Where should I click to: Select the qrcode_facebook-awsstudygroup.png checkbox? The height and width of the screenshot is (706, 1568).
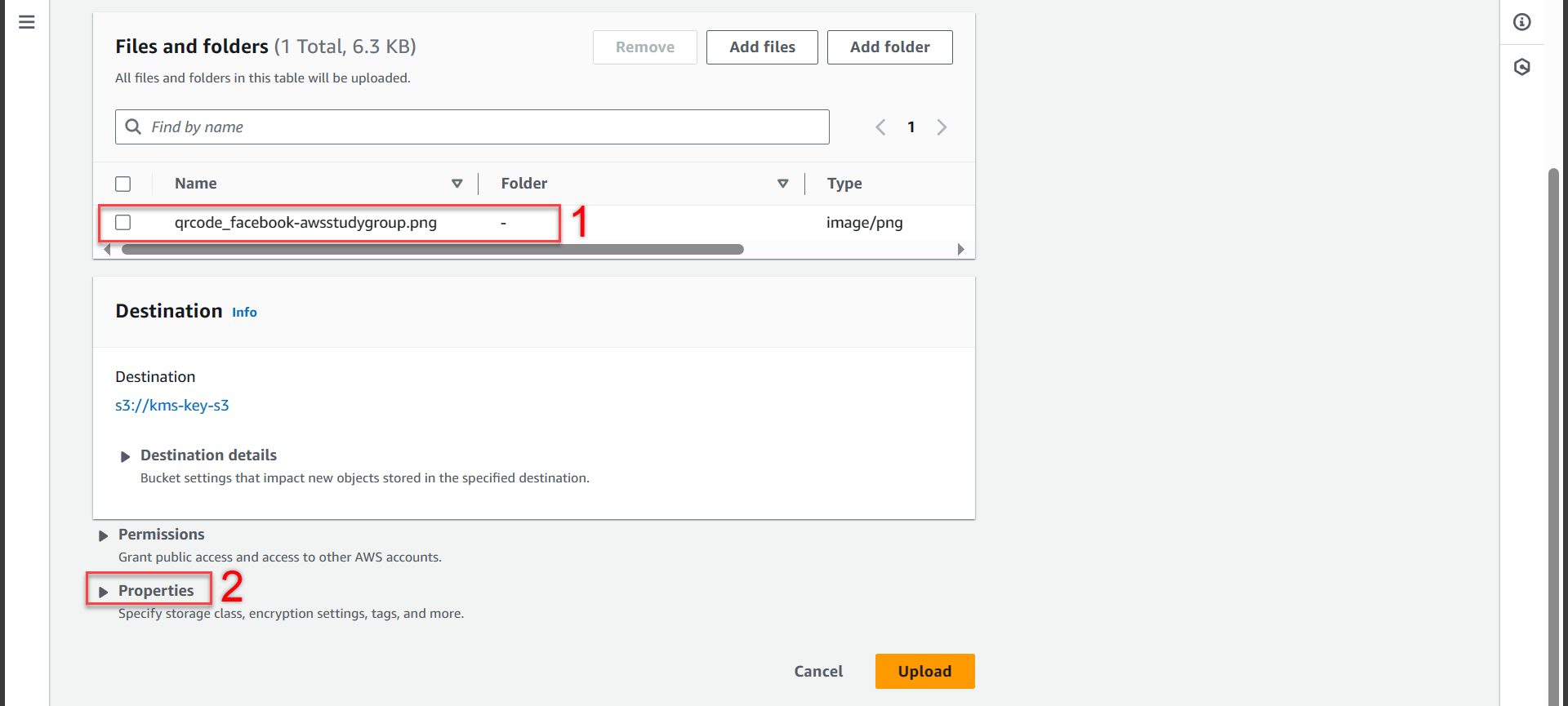click(123, 223)
